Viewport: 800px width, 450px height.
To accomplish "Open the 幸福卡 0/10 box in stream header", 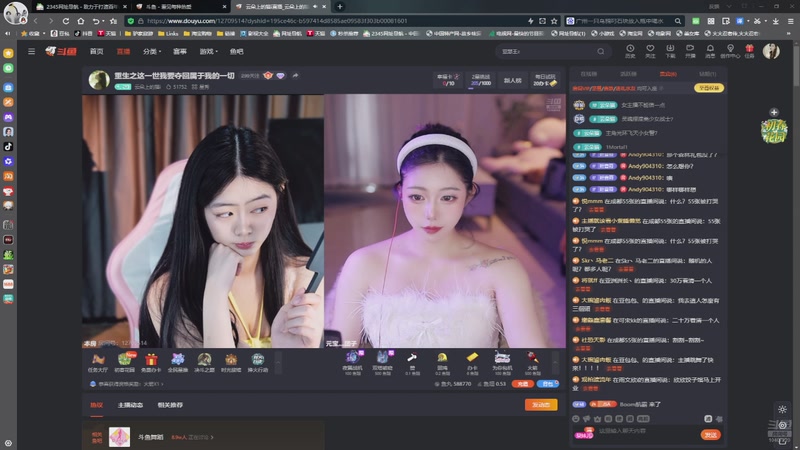I will point(448,80).
